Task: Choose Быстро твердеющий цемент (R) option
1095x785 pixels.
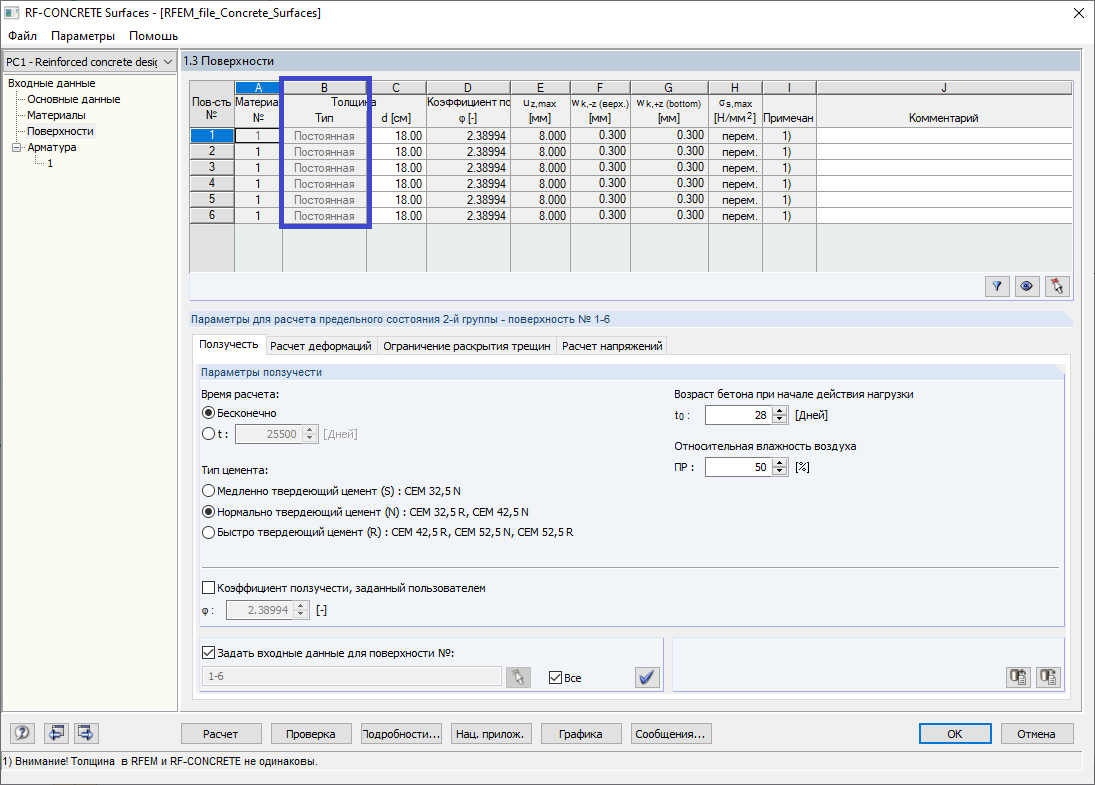Action: tap(208, 532)
